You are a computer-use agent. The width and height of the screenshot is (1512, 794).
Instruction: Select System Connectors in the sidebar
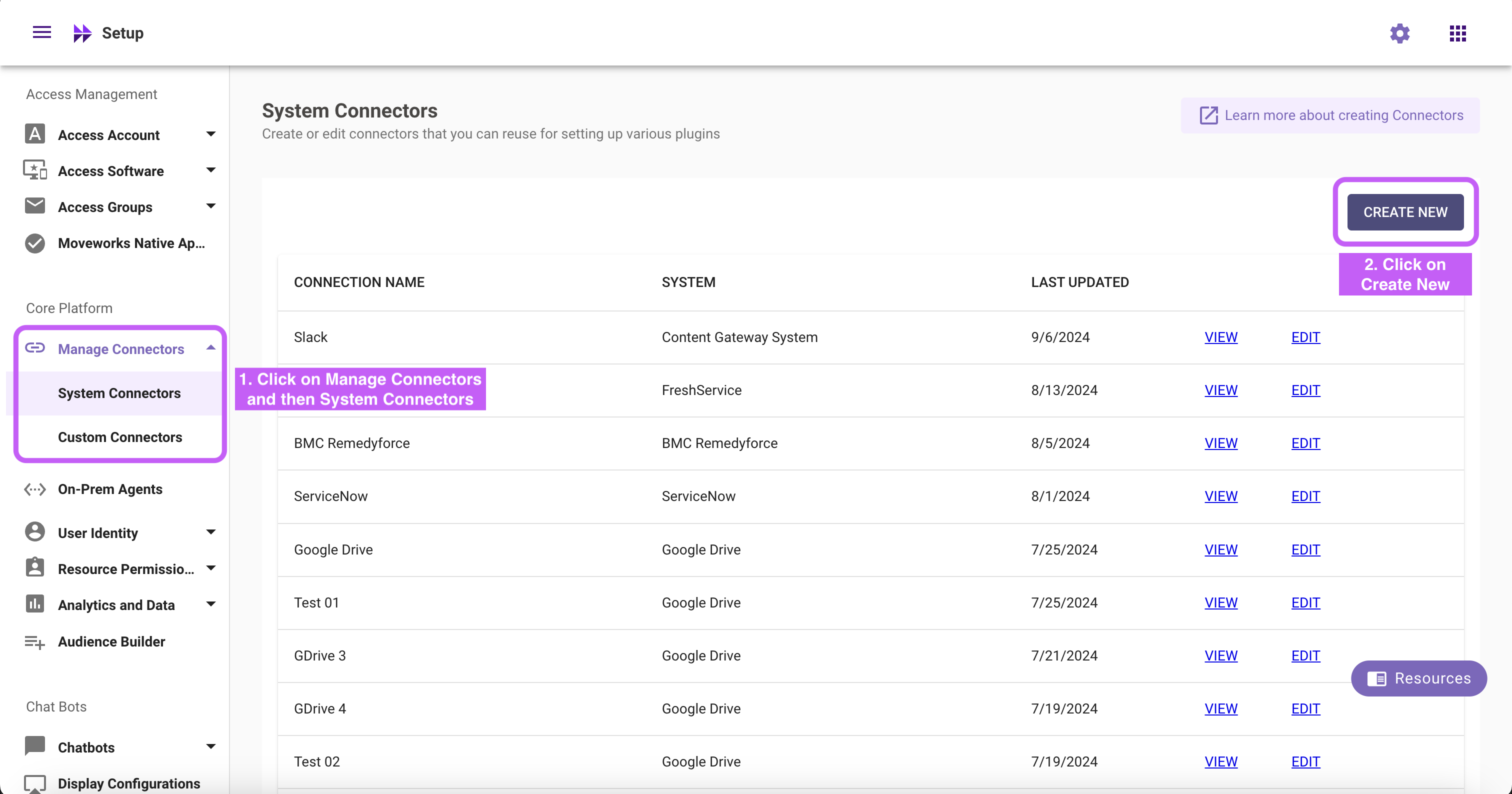point(119,393)
